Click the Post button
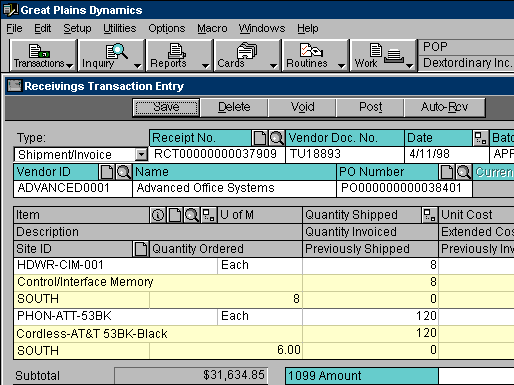Viewport: 514px width, 385px height. coord(370,107)
